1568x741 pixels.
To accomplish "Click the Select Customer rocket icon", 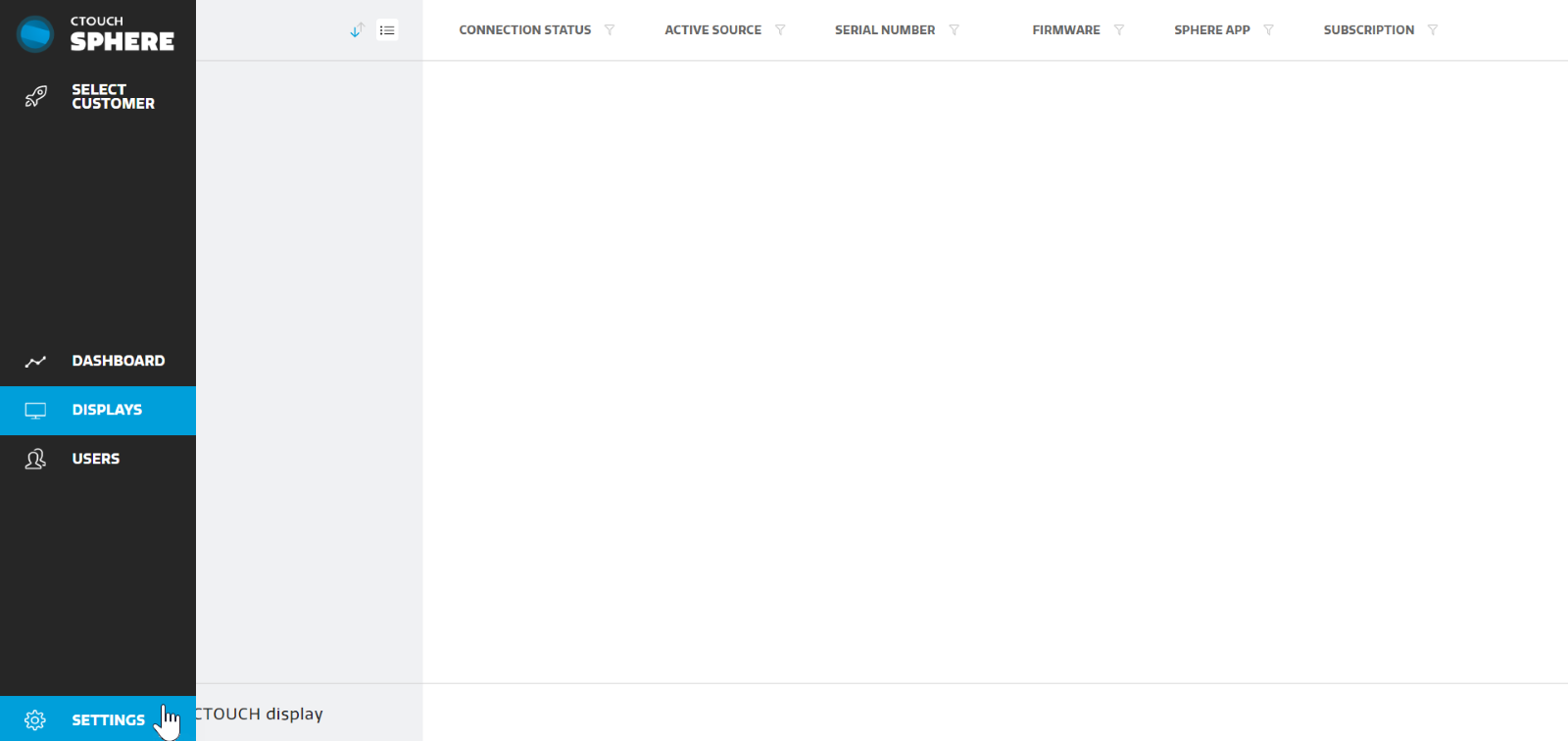I will pos(36,96).
